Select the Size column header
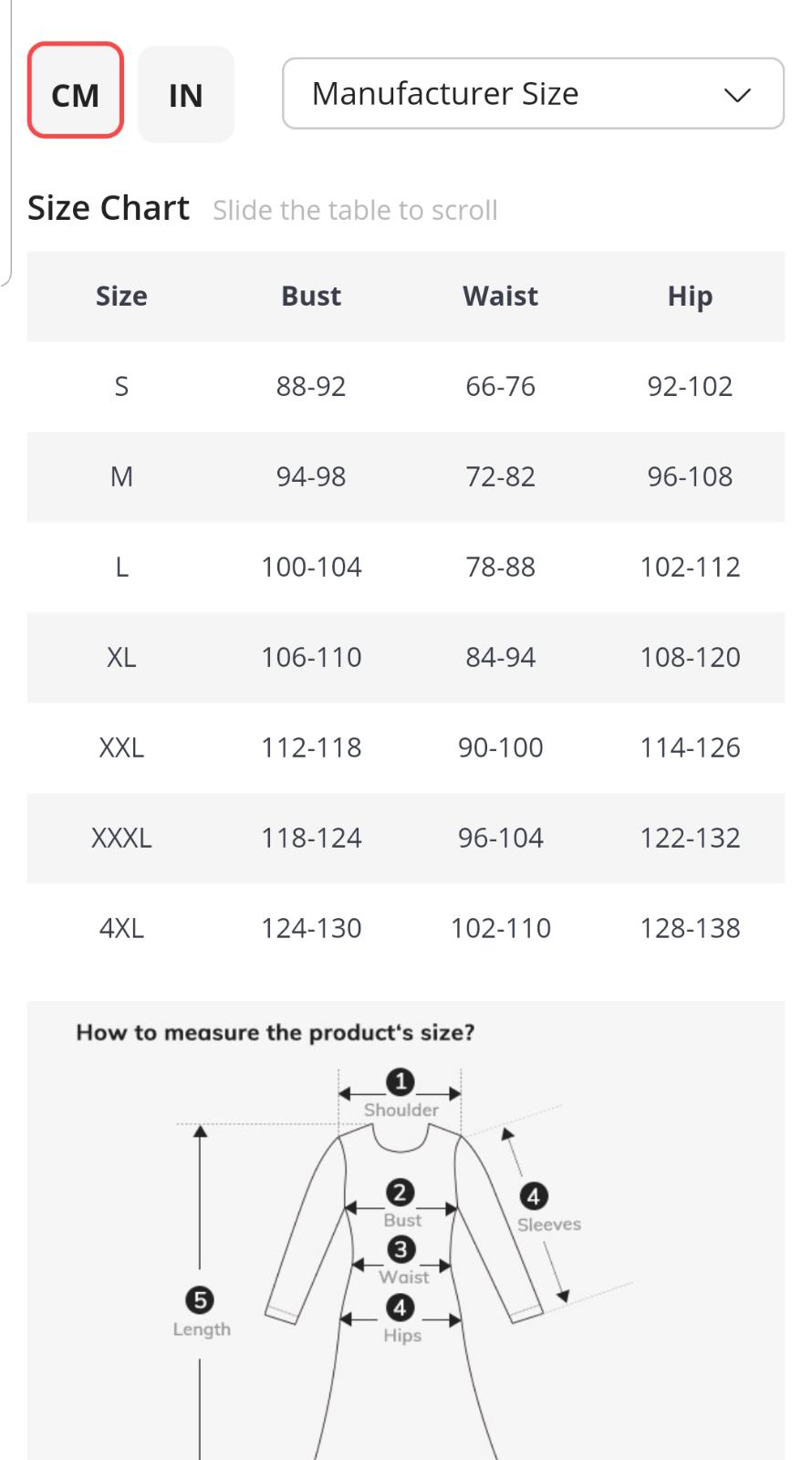Screen dimensions: 812x1460 click(x=121, y=296)
